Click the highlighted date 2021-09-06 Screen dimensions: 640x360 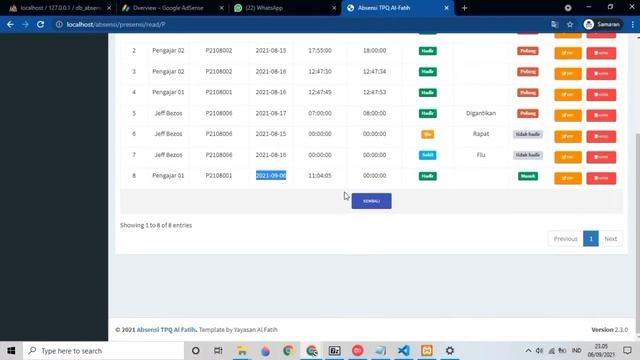coord(271,176)
